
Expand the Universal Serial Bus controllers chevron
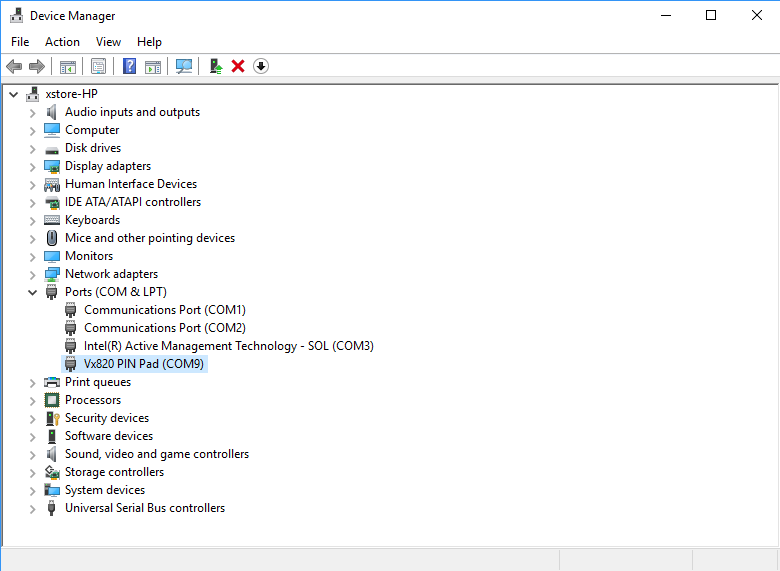pyautogui.click(x=32, y=508)
